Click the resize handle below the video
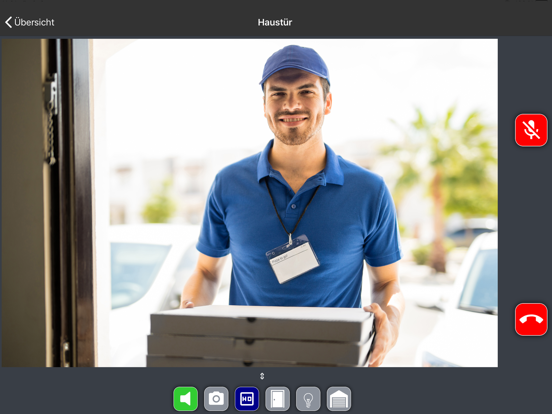 coord(262,376)
